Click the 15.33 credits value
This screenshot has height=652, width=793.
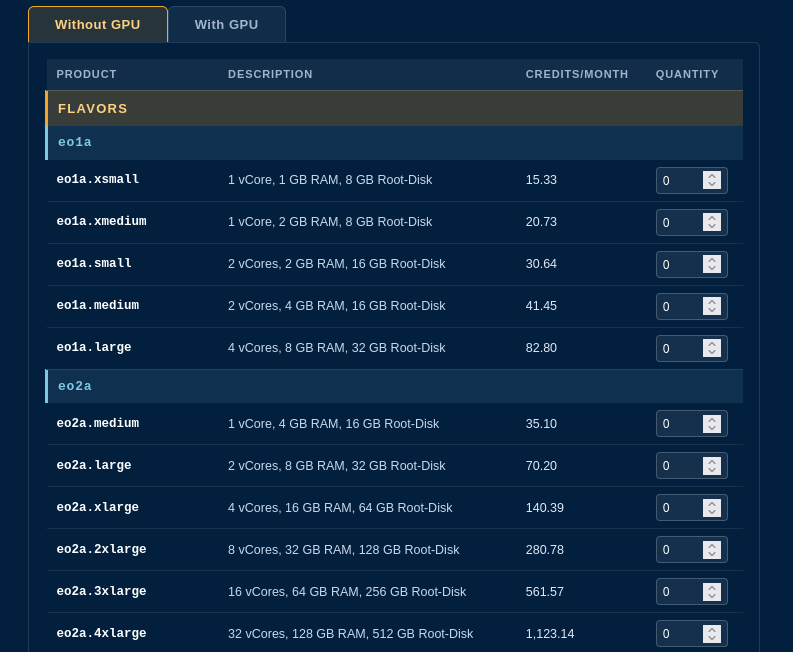click(541, 180)
